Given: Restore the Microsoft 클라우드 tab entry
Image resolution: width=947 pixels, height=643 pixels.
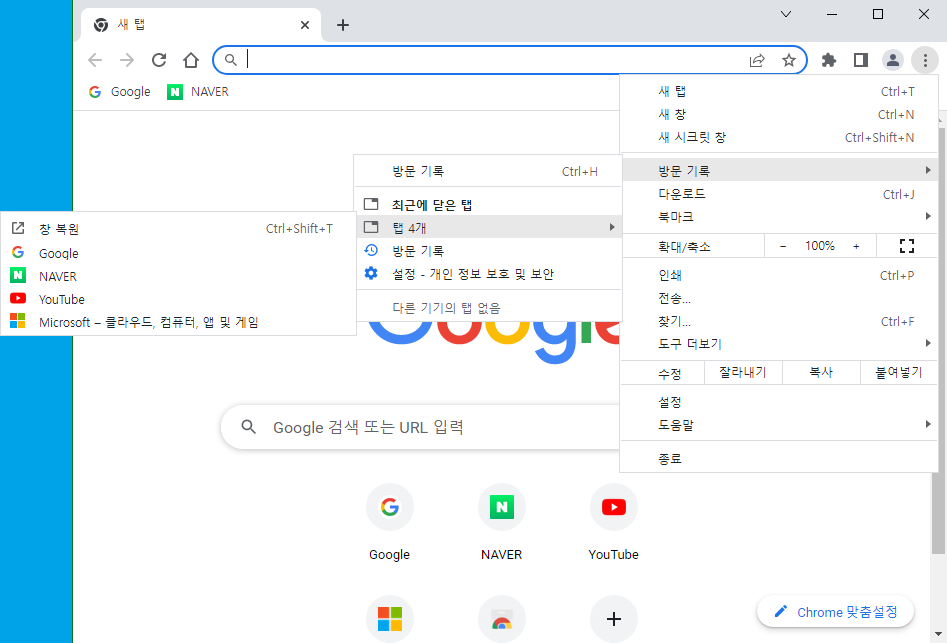Looking at the screenshot, I should click(x=178, y=322).
